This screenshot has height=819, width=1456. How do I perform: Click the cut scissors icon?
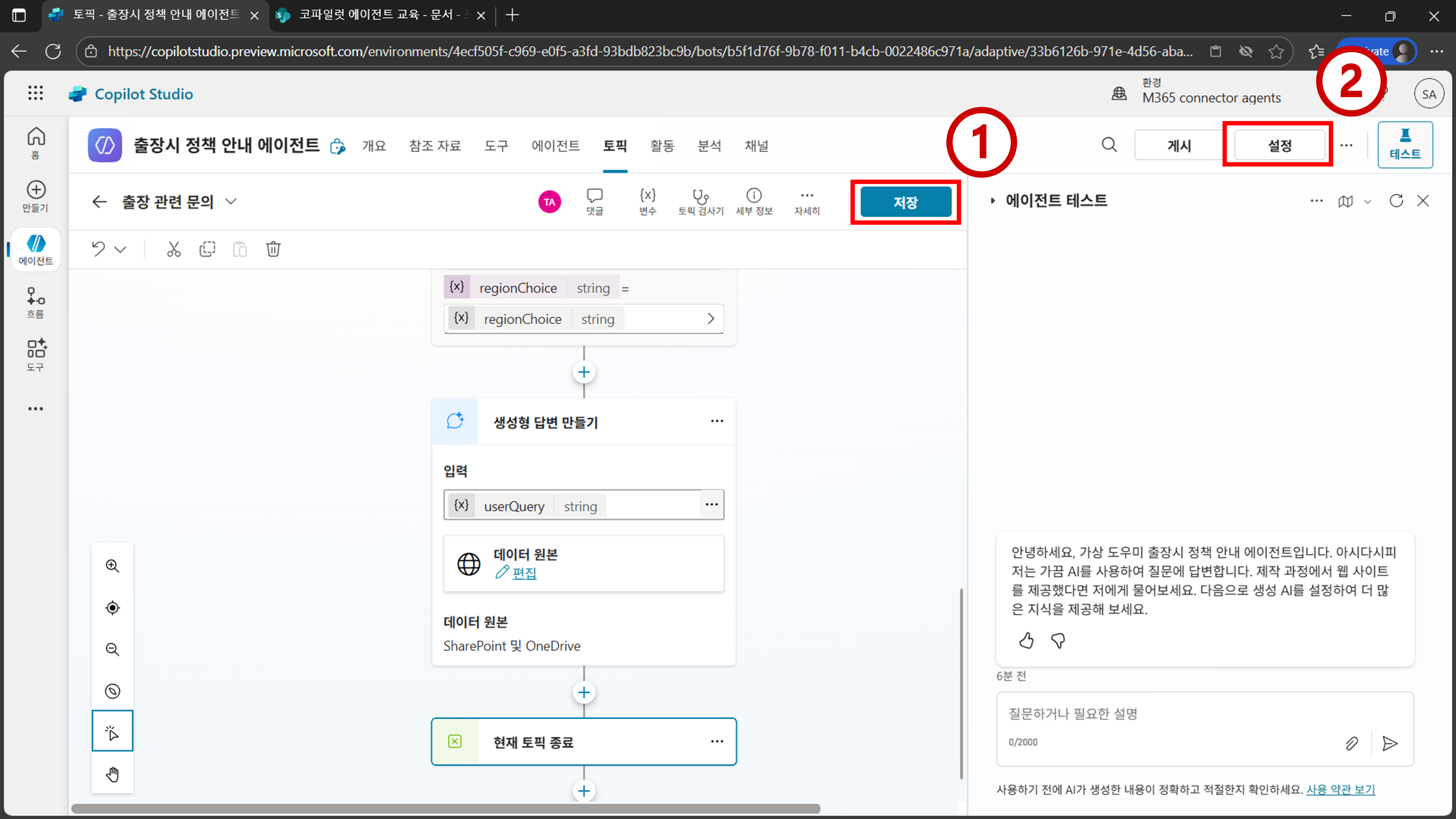click(x=174, y=249)
